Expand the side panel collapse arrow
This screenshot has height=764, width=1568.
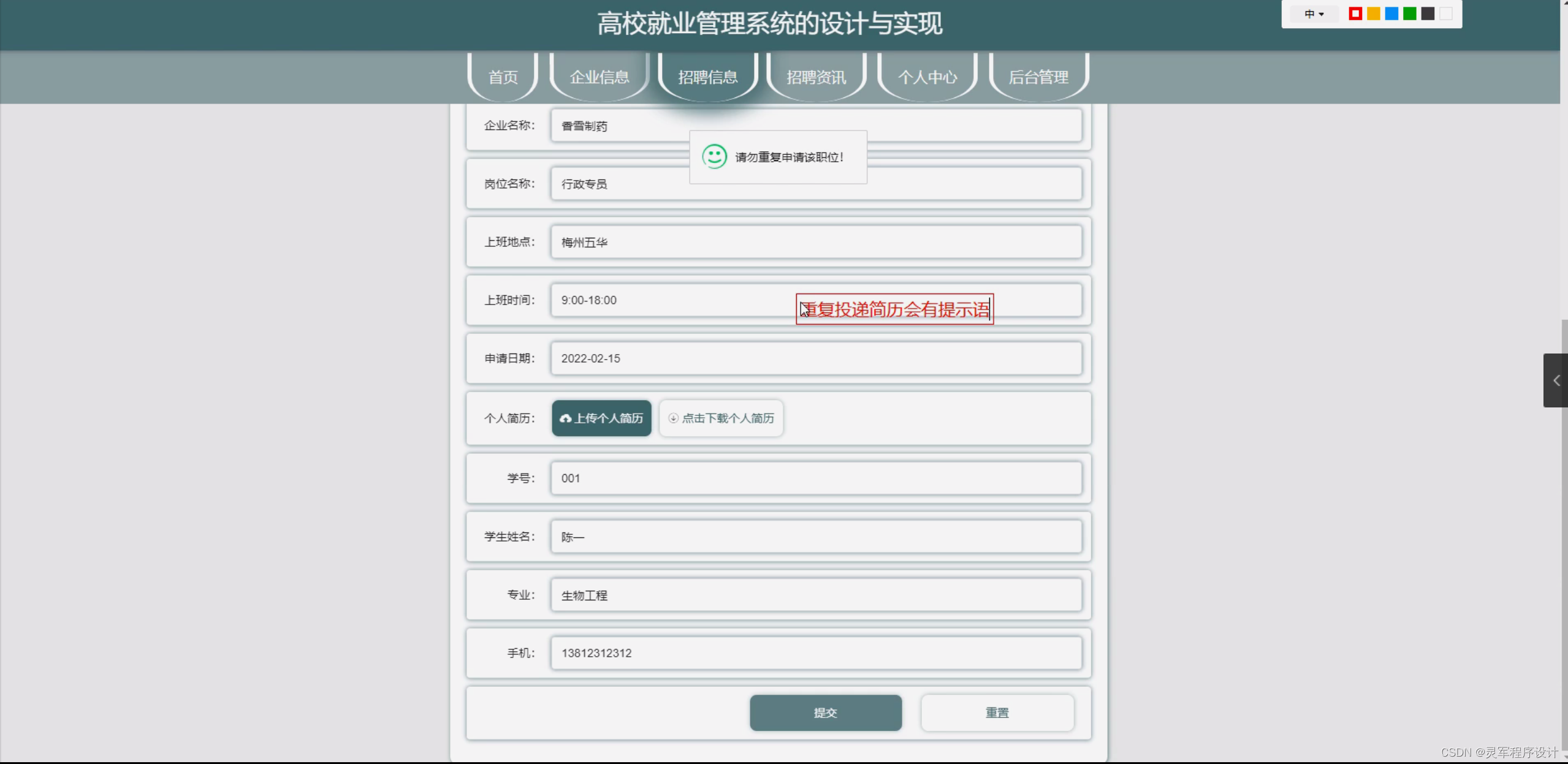(1556, 380)
